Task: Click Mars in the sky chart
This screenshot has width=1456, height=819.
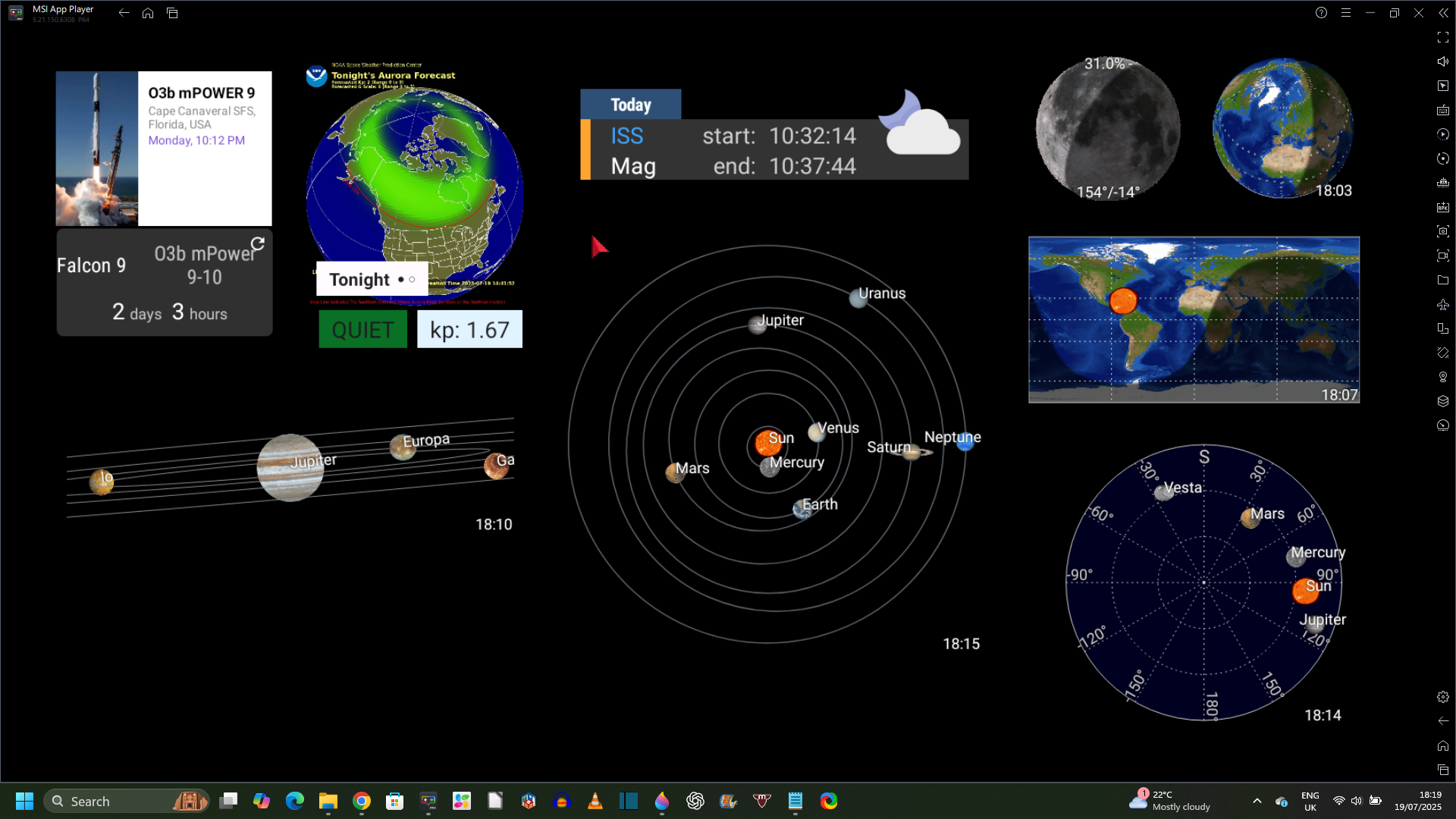Action: point(1250,518)
